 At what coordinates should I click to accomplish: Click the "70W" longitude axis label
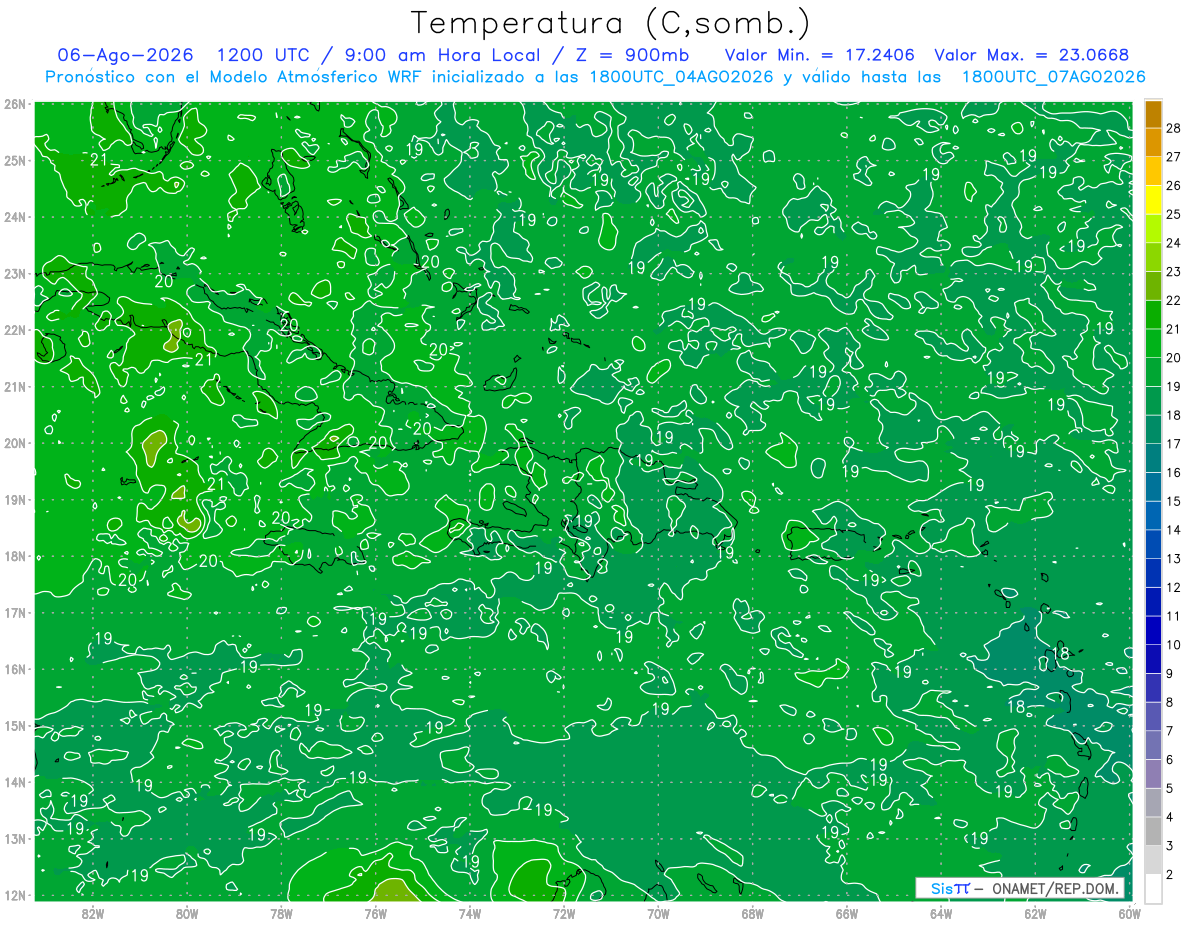point(658,913)
